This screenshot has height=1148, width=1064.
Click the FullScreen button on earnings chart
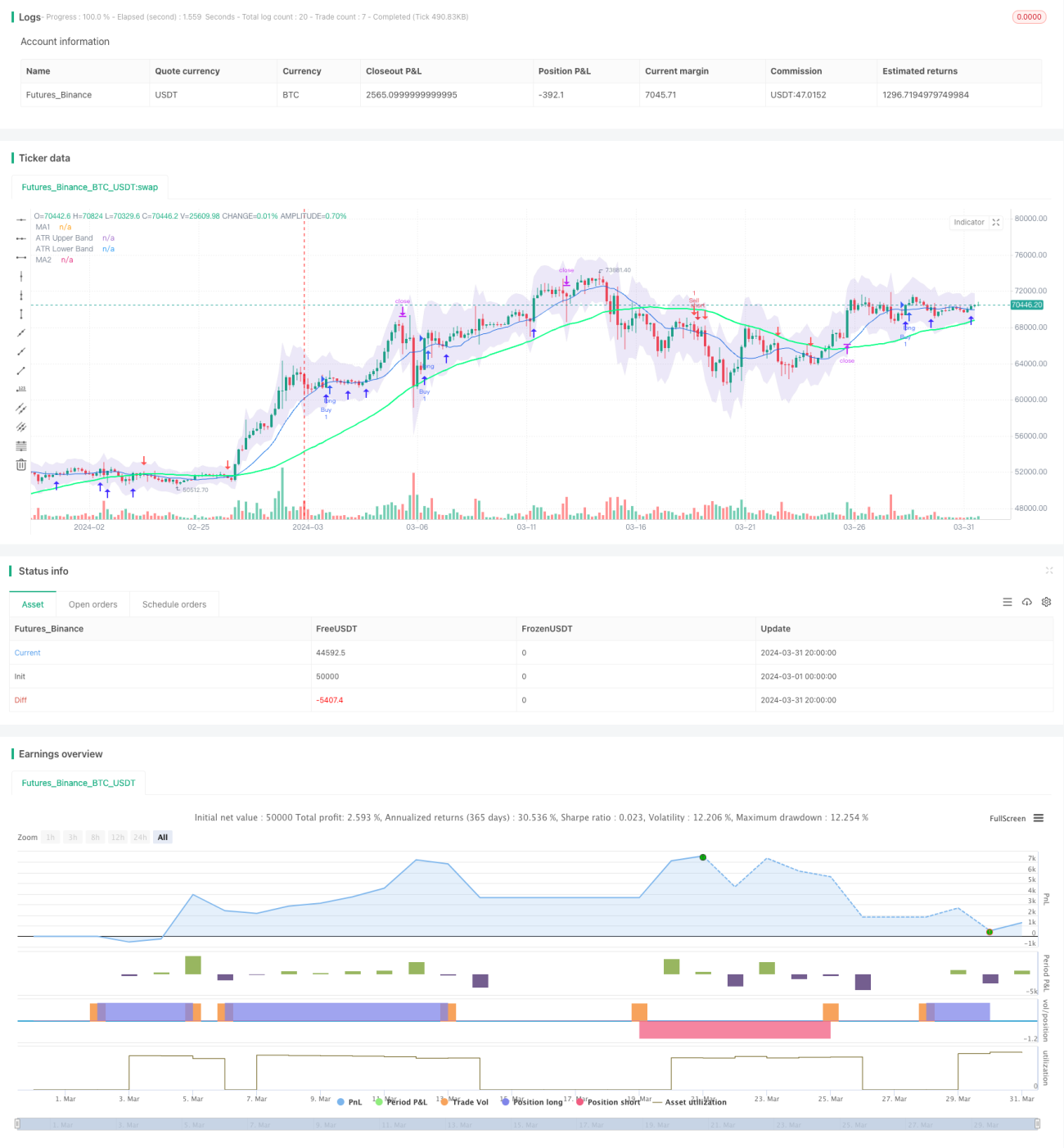[x=1008, y=818]
